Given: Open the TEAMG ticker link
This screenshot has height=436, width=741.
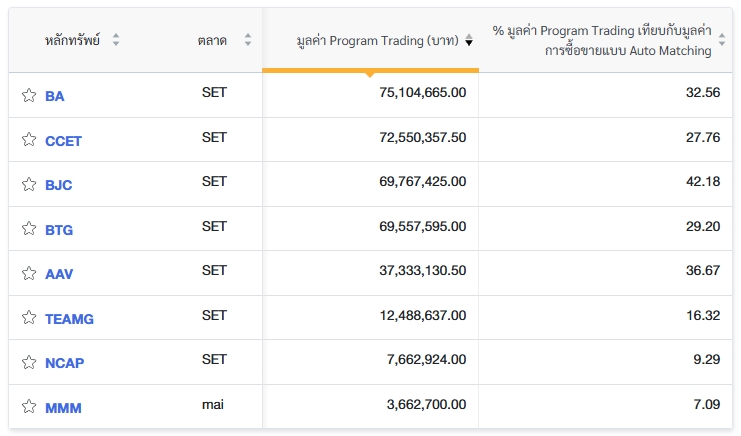Looking at the screenshot, I should (69, 319).
